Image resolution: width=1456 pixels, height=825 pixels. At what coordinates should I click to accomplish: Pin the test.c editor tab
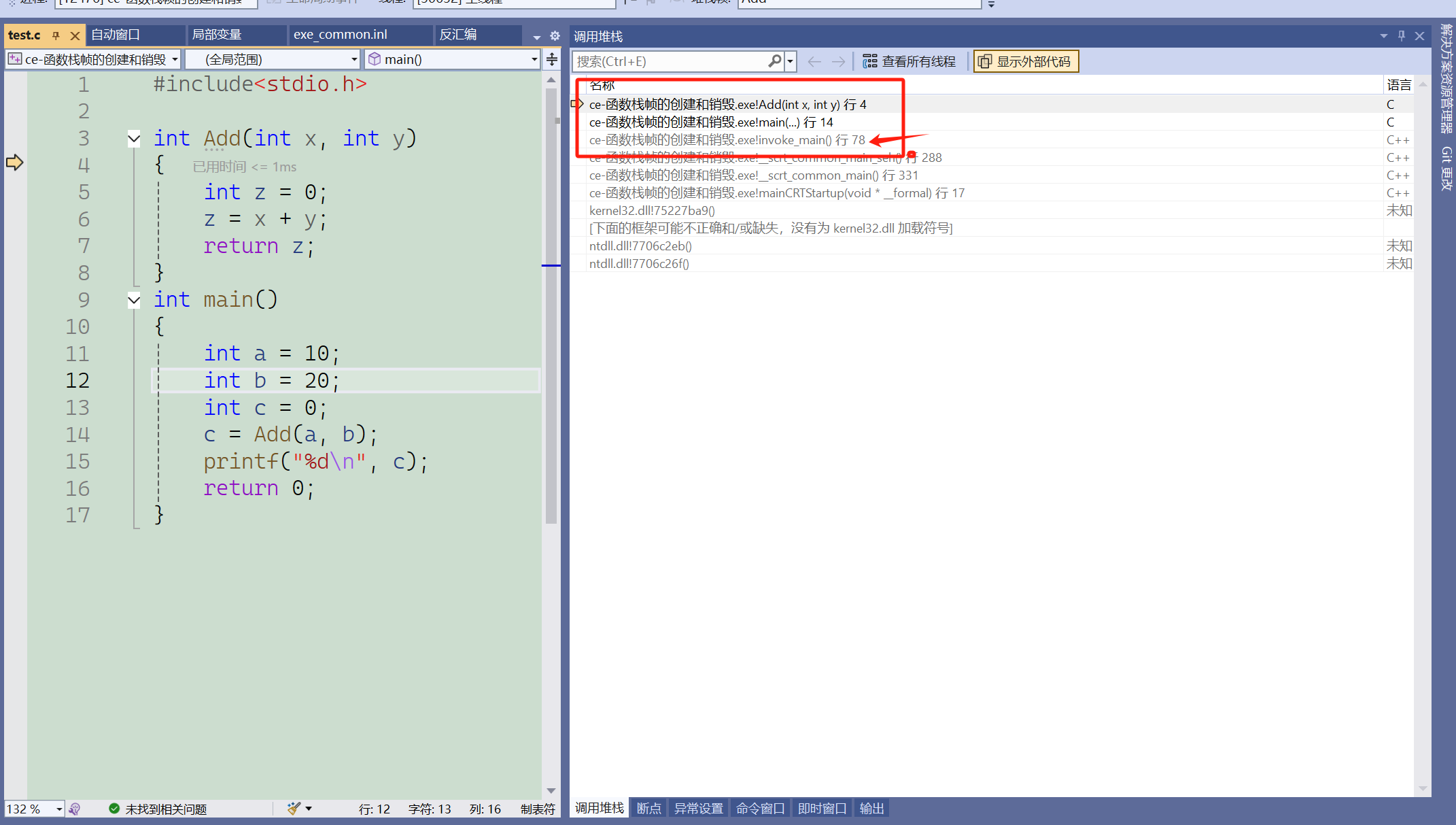tap(56, 35)
